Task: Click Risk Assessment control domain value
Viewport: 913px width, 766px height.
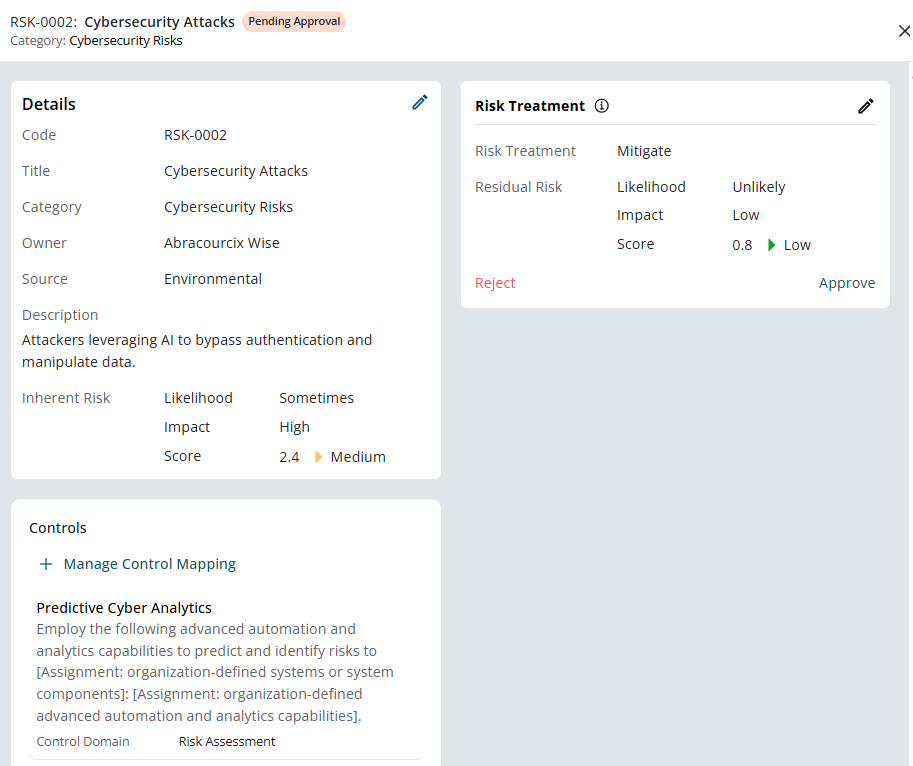Action: coord(227,741)
